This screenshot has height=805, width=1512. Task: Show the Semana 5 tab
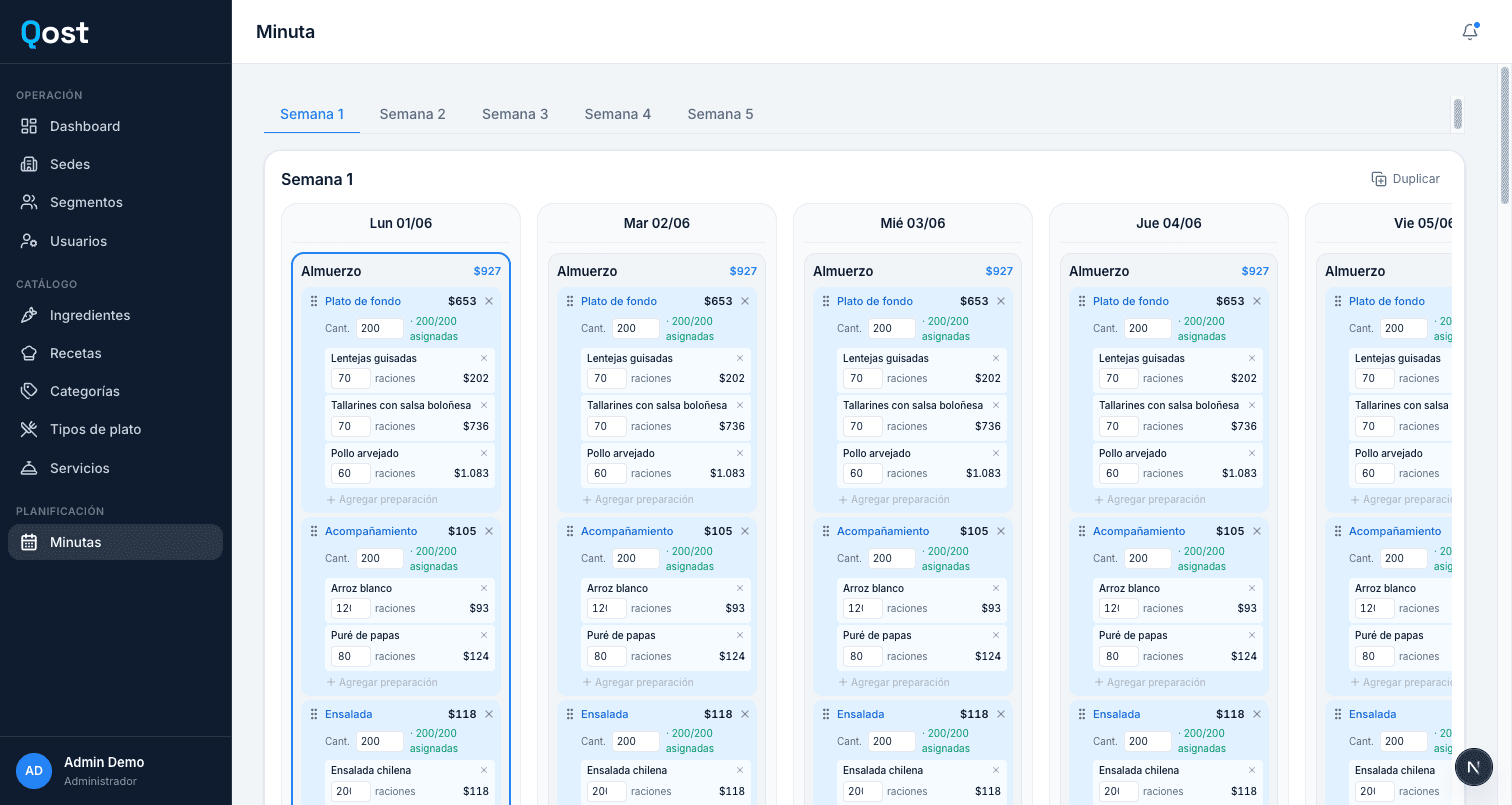coord(721,114)
